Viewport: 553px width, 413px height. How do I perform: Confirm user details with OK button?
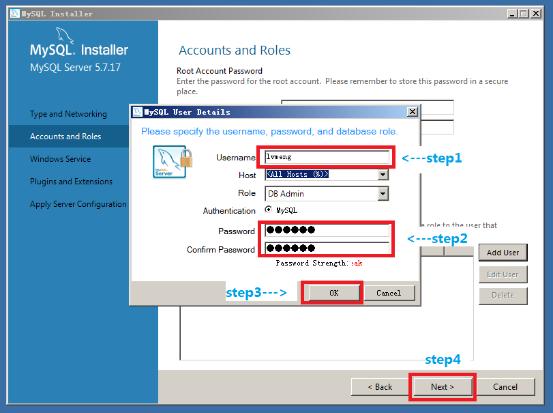334,293
